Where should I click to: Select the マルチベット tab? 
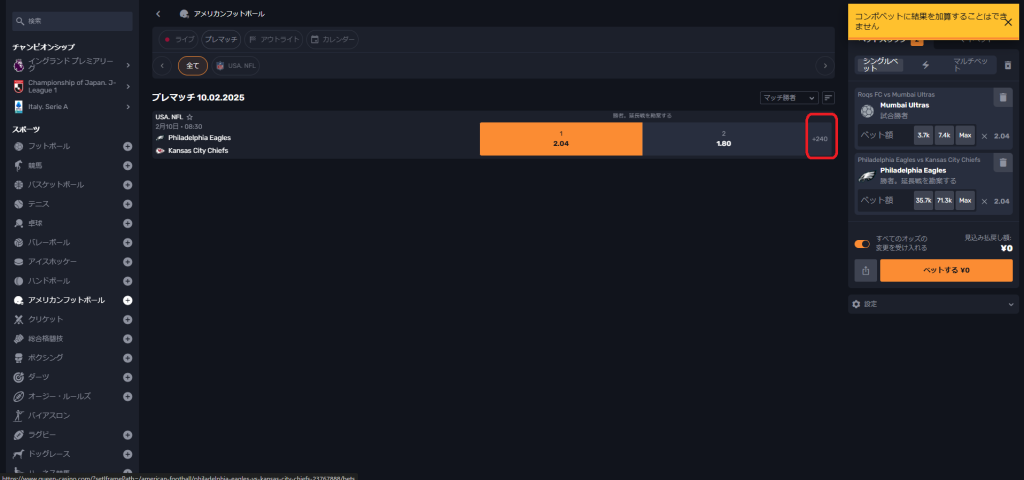pyautogui.click(x=969, y=65)
